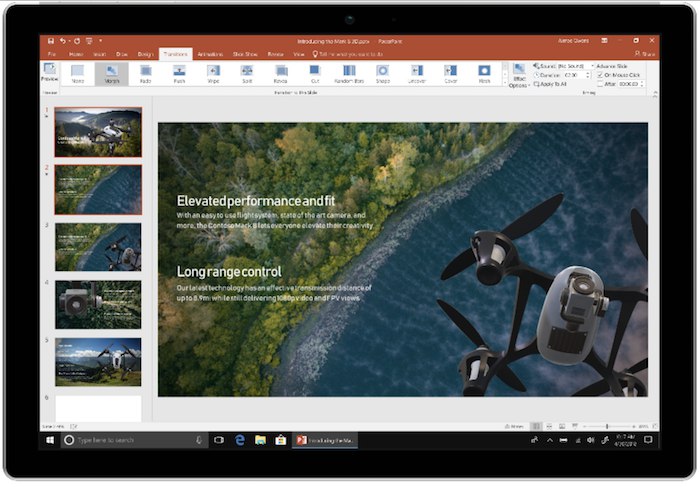Click the Duration value field

[x=574, y=75]
